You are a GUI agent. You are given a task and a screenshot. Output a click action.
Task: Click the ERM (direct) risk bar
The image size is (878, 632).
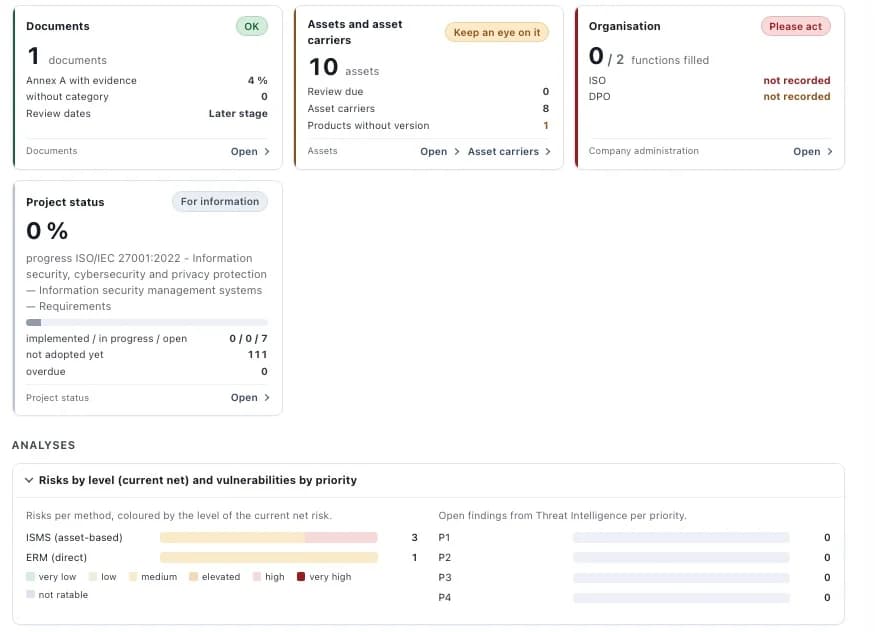269,558
